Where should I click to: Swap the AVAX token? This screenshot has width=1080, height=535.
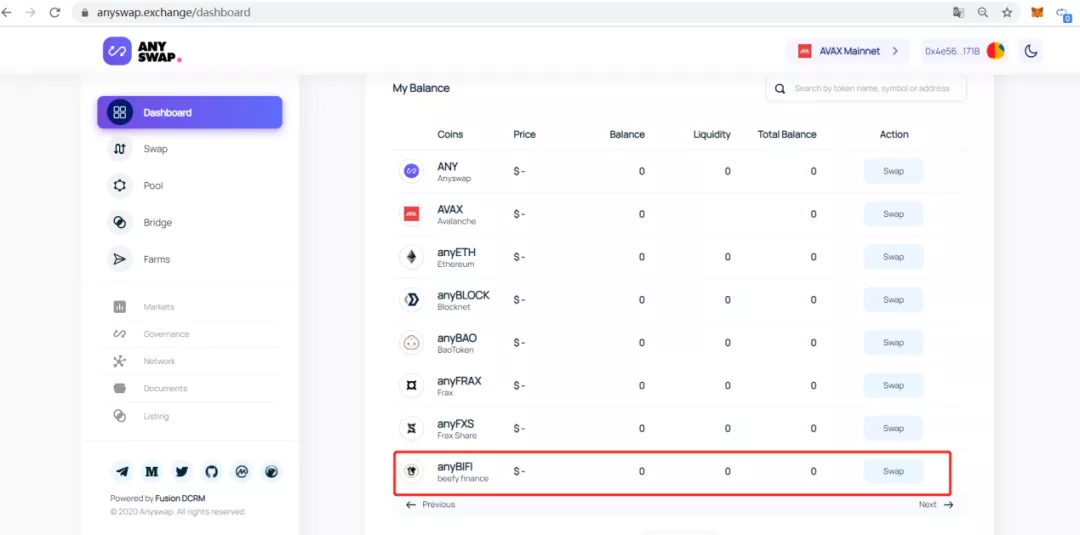893,214
